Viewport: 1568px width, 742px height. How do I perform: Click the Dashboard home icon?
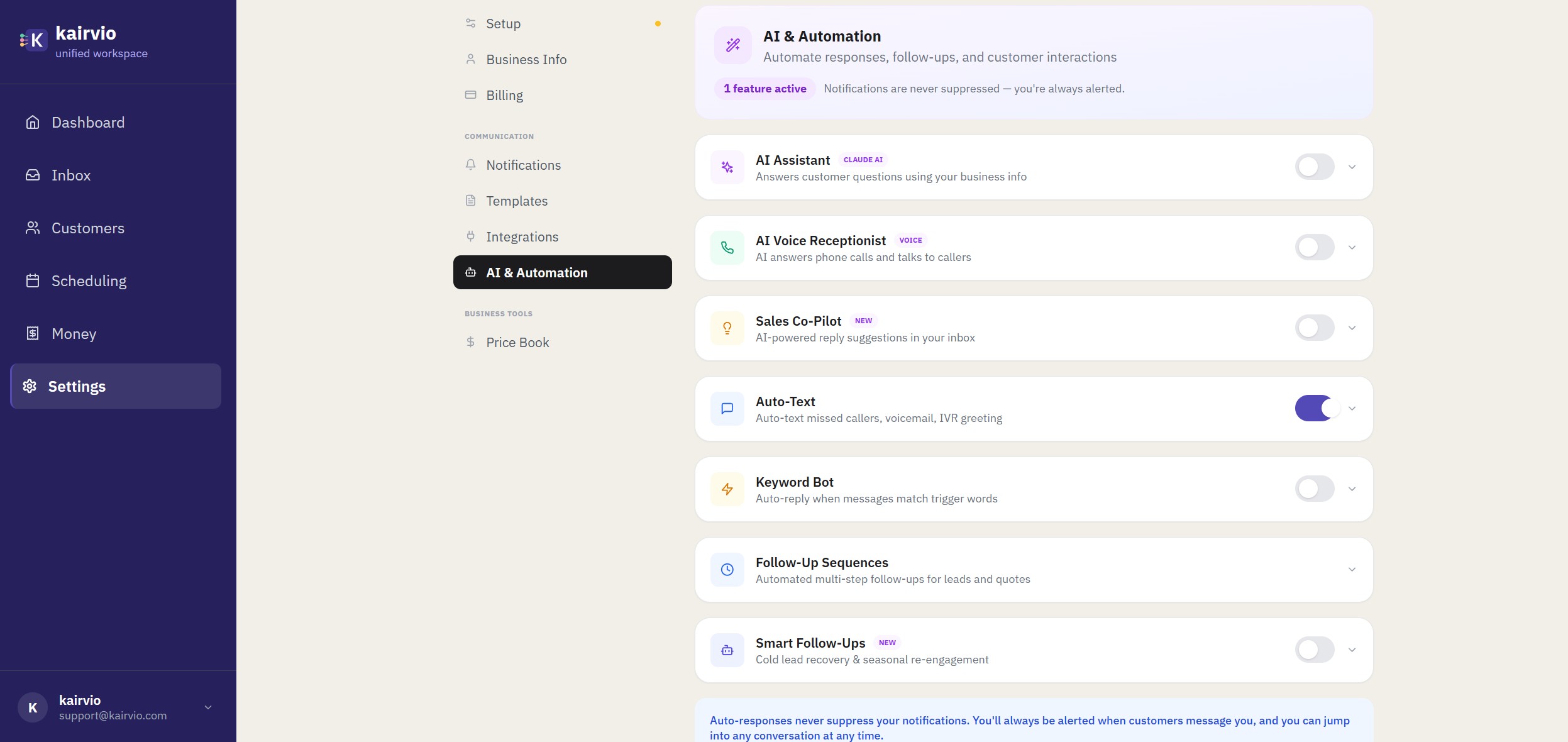click(x=33, y=122)
